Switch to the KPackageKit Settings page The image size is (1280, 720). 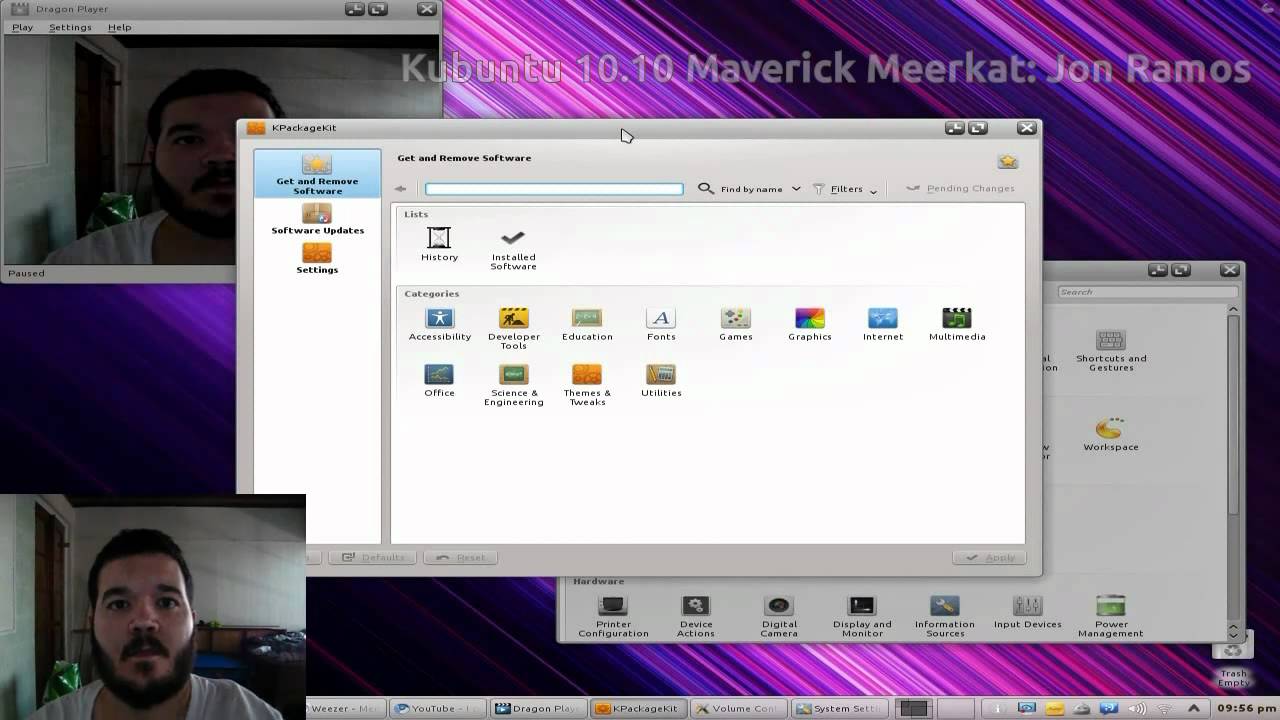point(317,258)
